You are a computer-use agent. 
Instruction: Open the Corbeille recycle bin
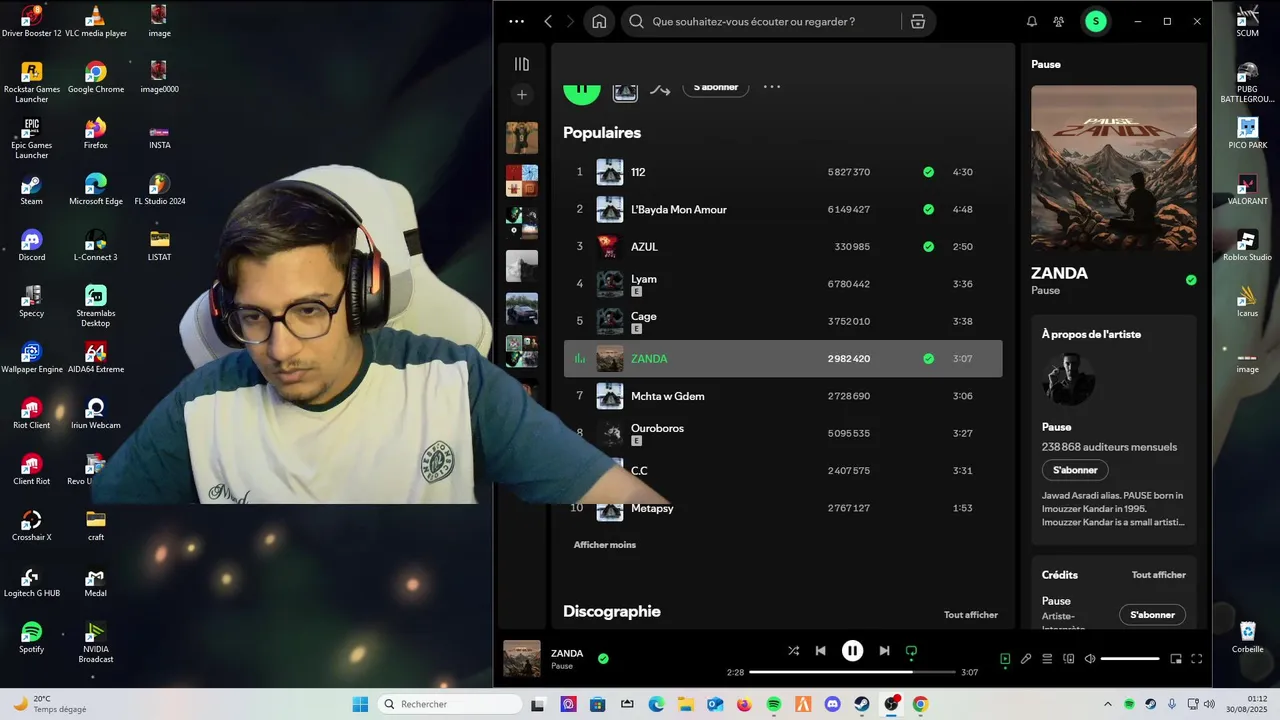click(x=1247, y=637)
